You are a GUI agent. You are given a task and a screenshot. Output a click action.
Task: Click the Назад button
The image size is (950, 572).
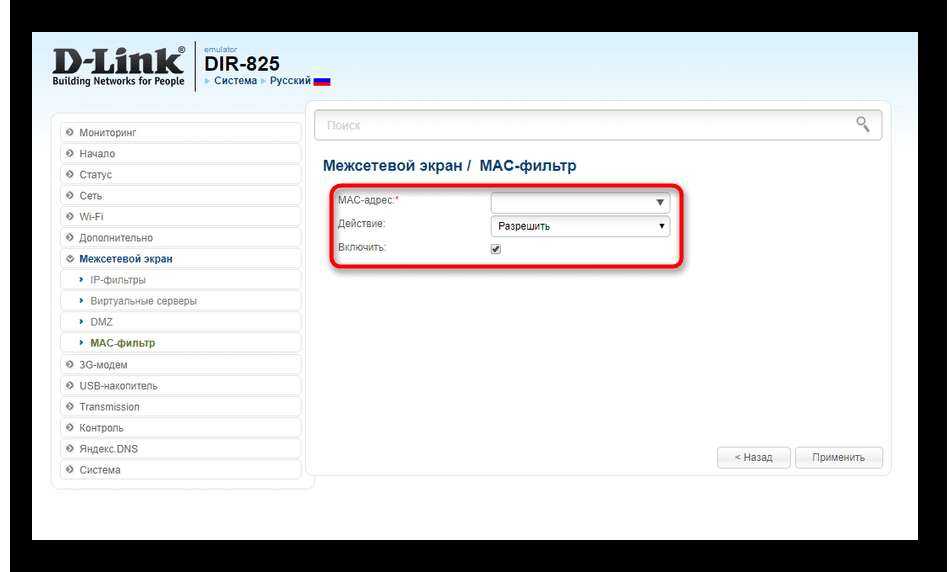coord(753,457)
